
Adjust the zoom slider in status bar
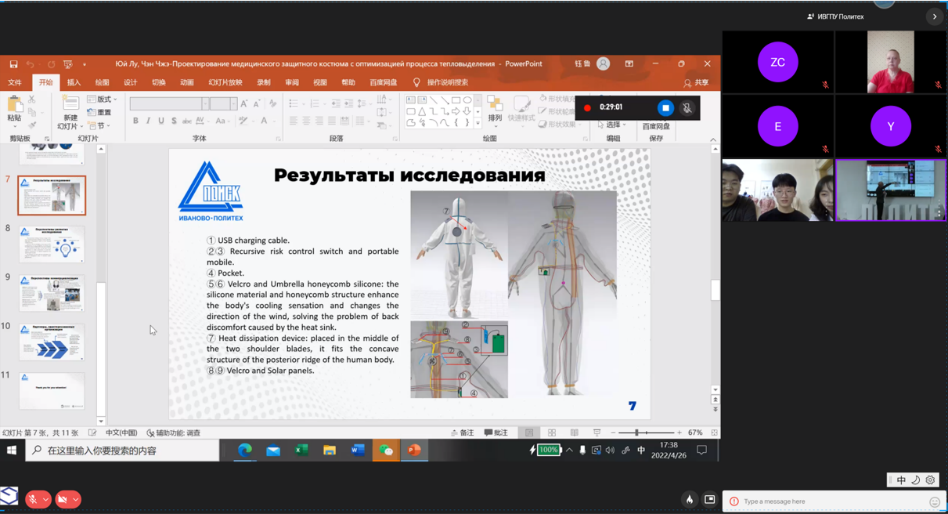tap(637, 433)
